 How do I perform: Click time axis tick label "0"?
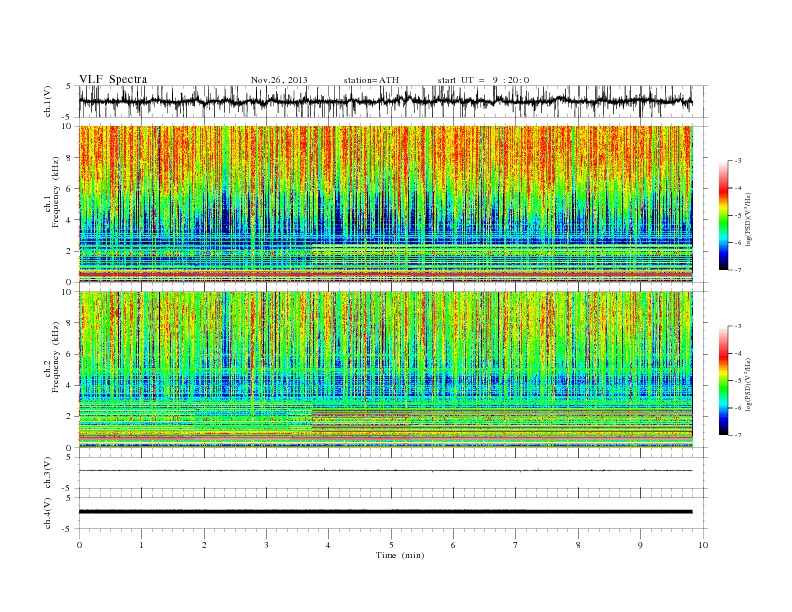[79, 545]
